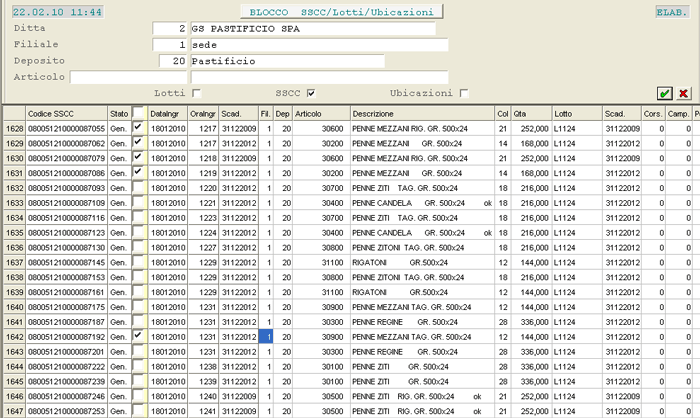
Task: Check the checkbox in row 1637
Action: point(139,262)
